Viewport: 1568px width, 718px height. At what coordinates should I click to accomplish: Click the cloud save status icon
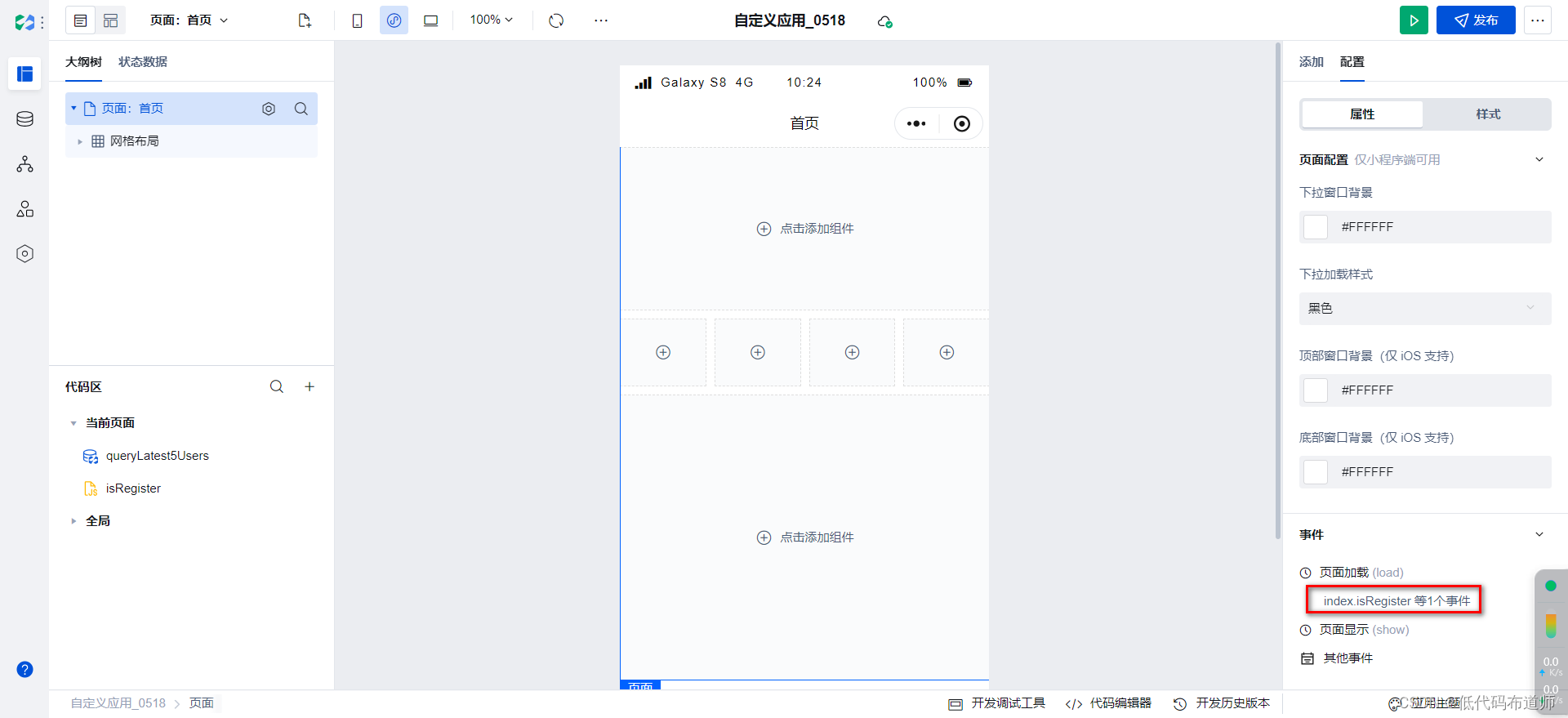(x=884, y=21)
